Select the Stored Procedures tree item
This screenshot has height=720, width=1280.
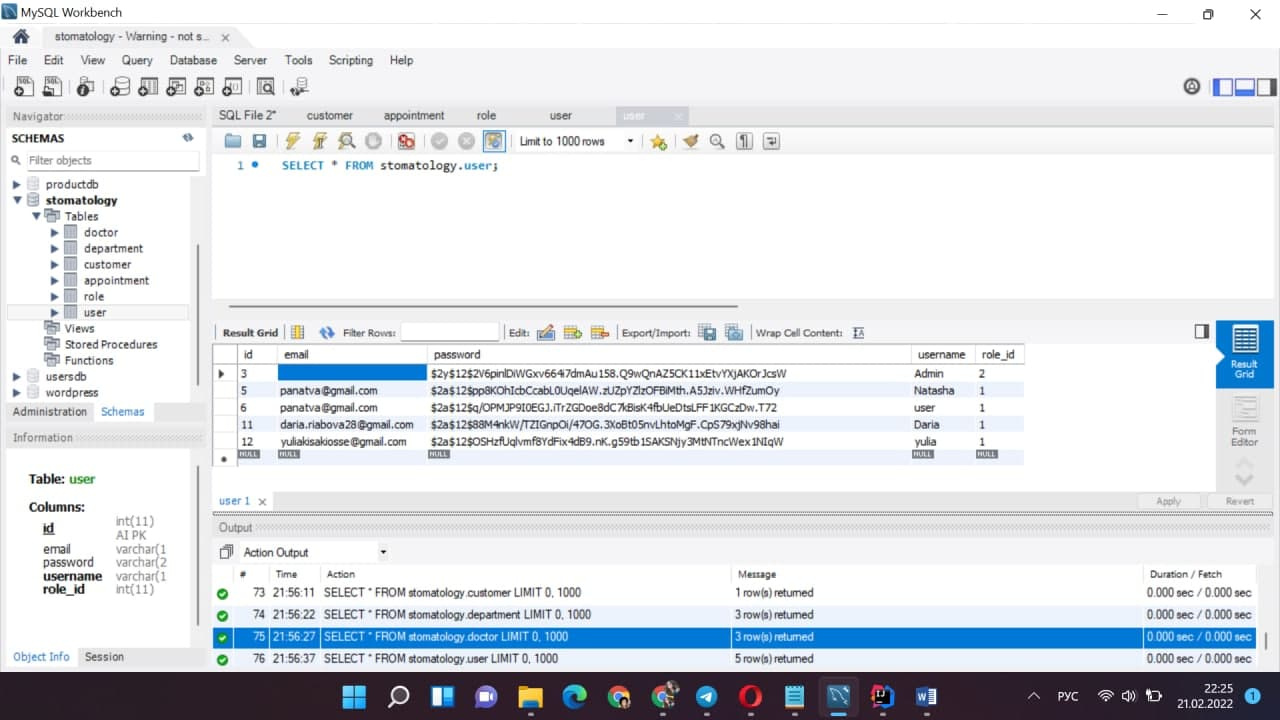[110, 344]
